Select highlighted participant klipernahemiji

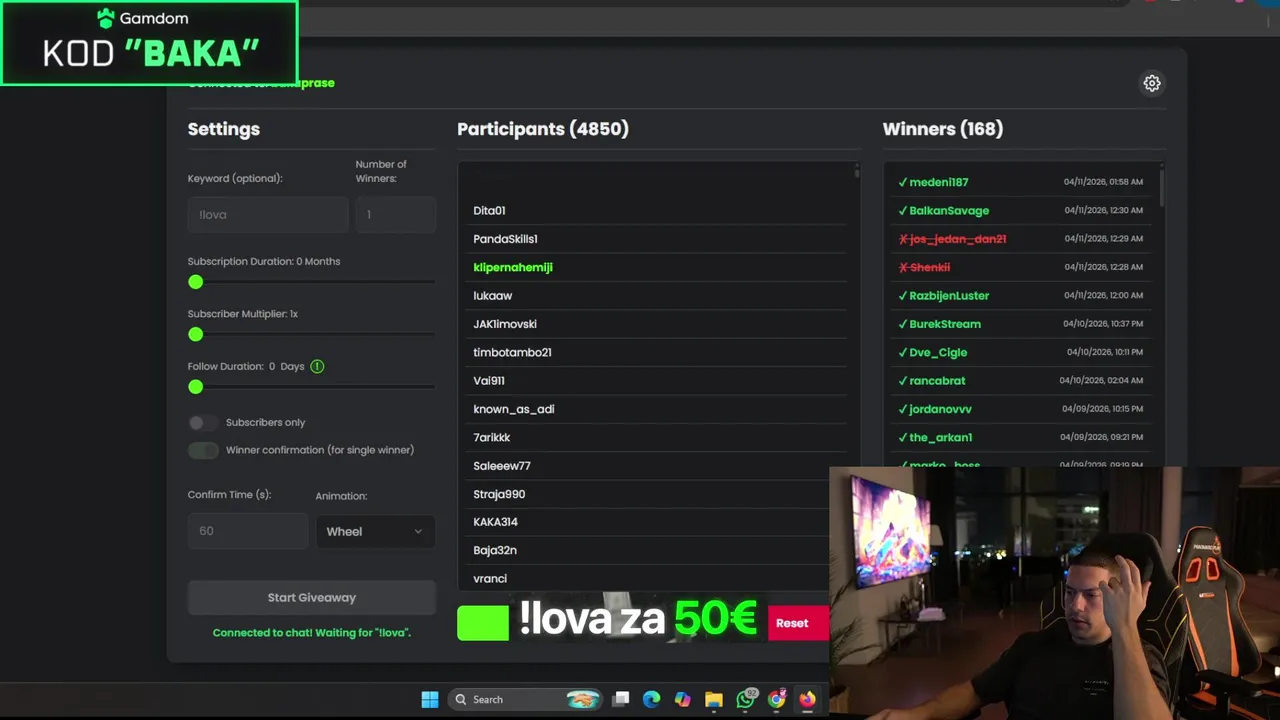tap(513, 267)
